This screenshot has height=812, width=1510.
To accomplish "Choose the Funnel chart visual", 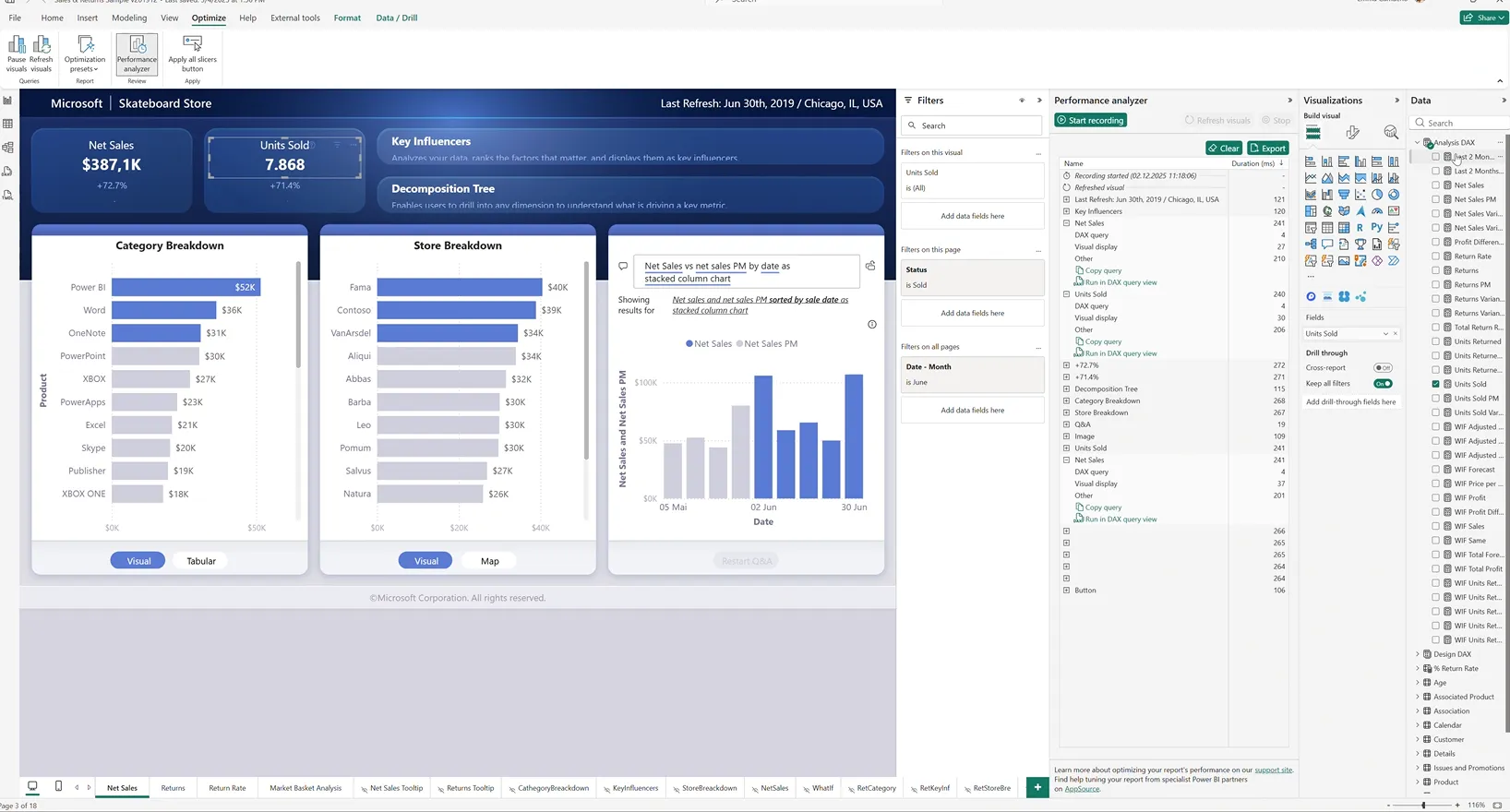I will click(x=1344, y=195).
